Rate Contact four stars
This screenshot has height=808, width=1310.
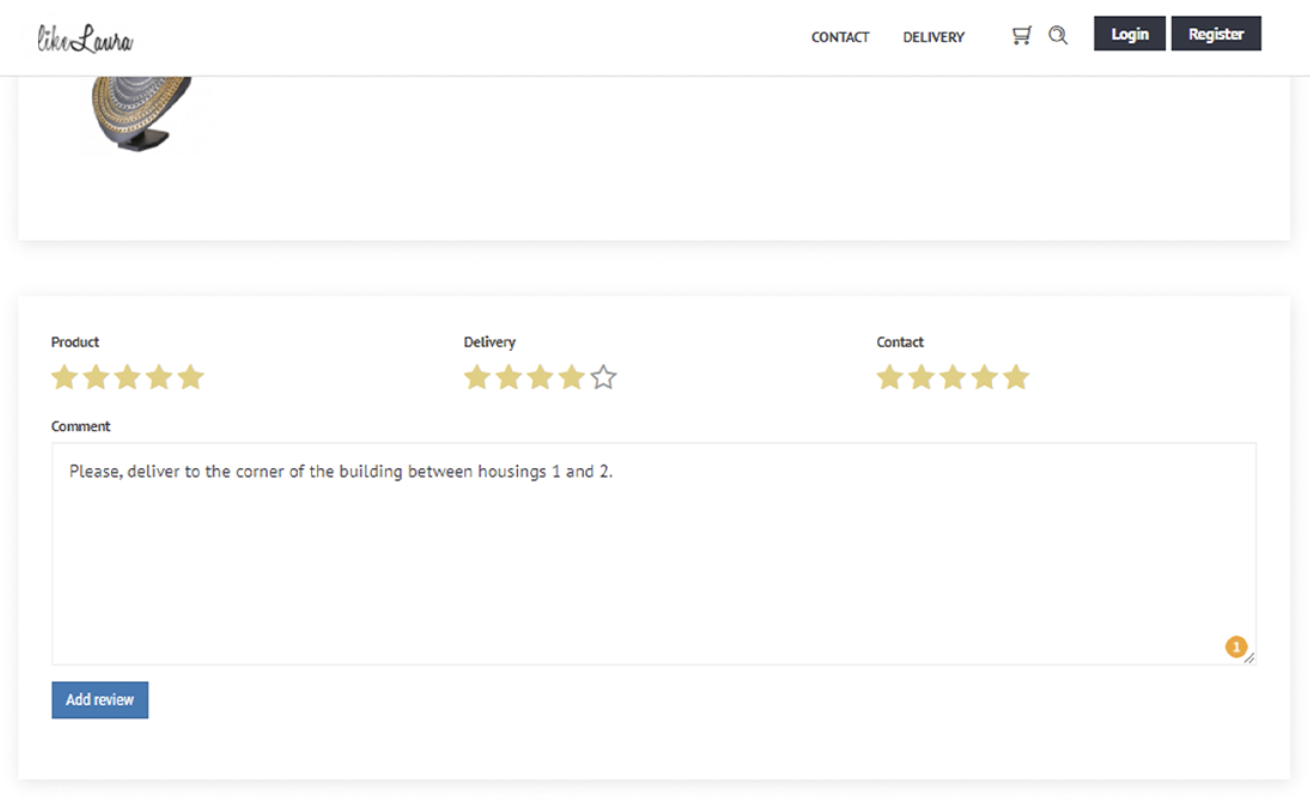984,377
